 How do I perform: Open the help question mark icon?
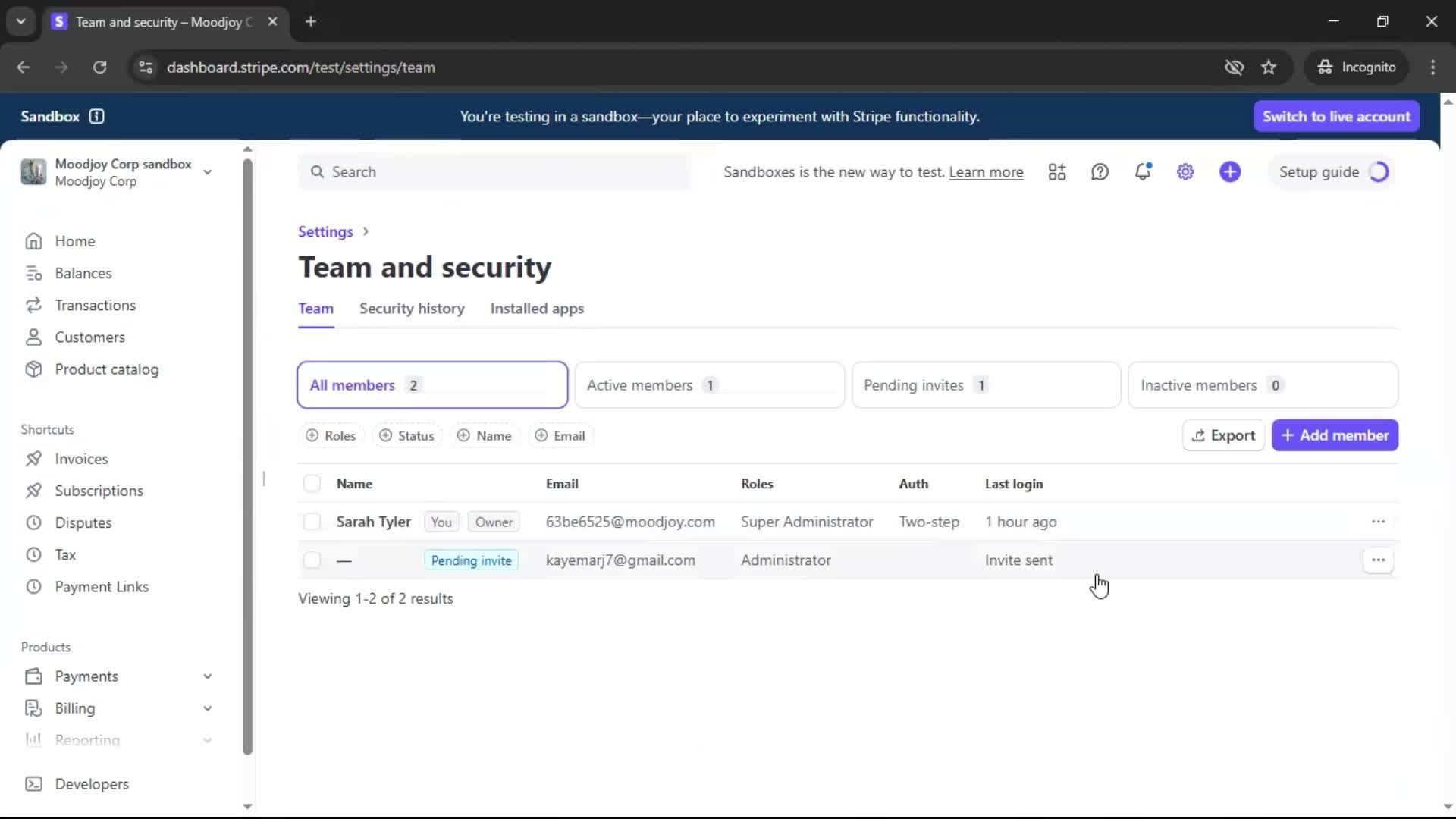click(x=1100, y=172)
